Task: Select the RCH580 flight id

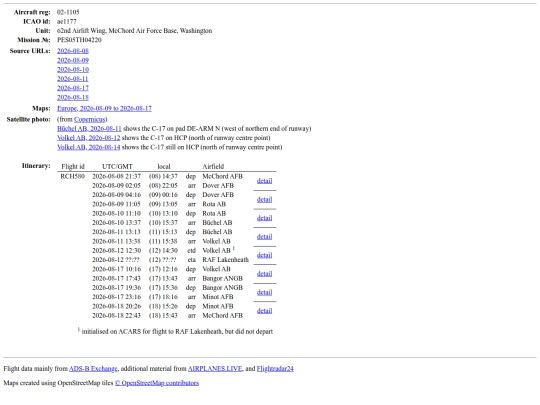Action: click(72, 176)
